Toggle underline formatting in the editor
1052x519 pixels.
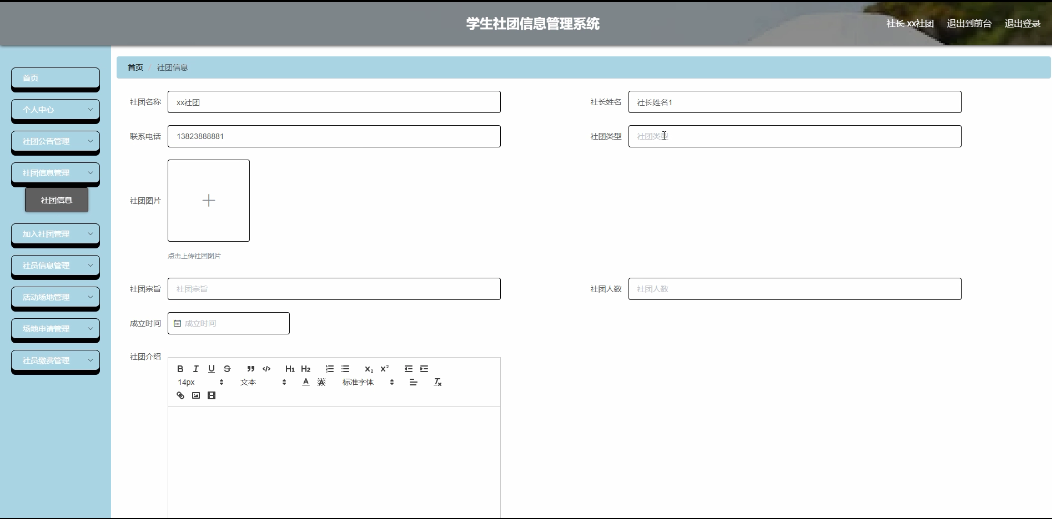click(211, 369)
